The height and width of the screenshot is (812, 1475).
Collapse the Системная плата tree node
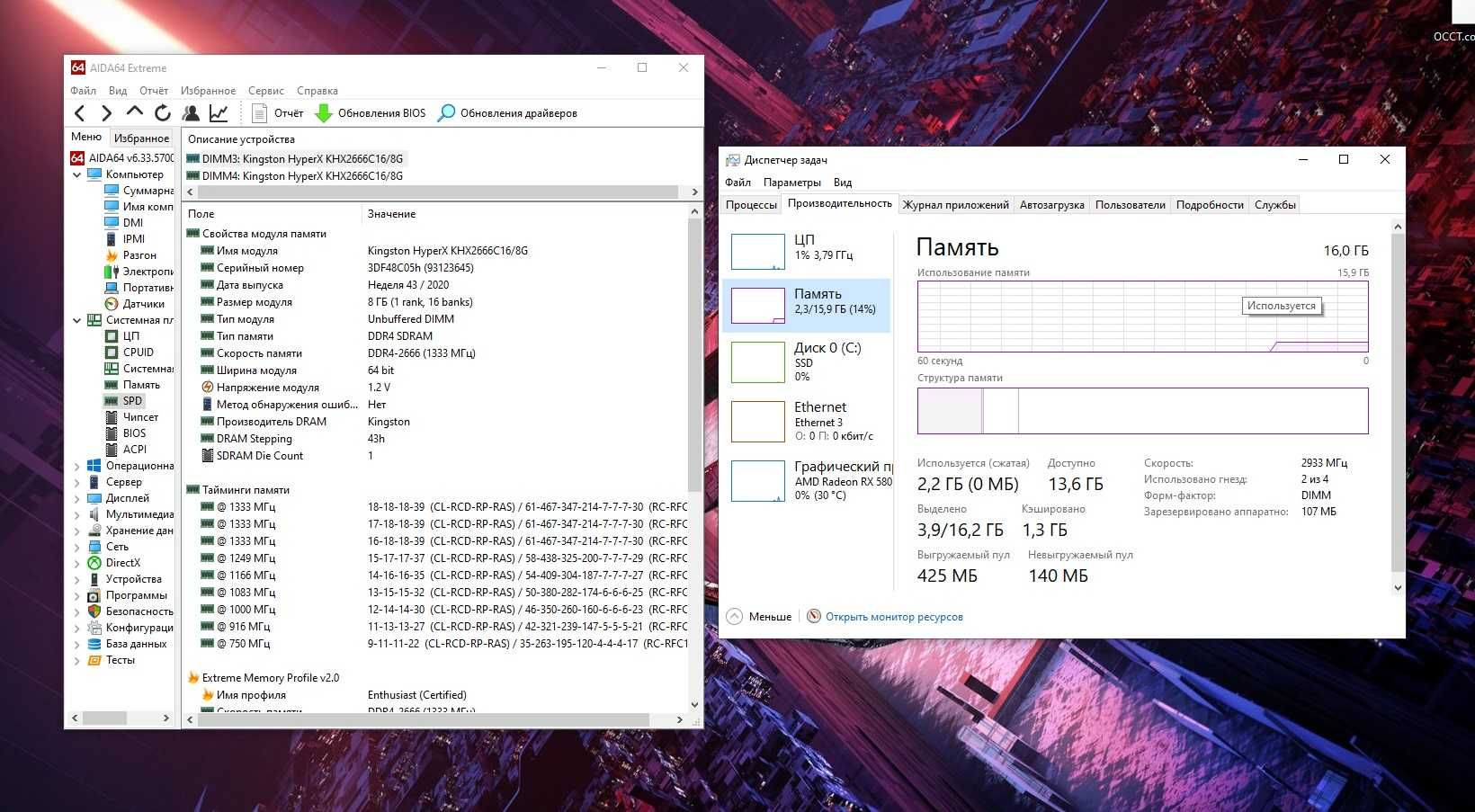(x=76, y=320)
